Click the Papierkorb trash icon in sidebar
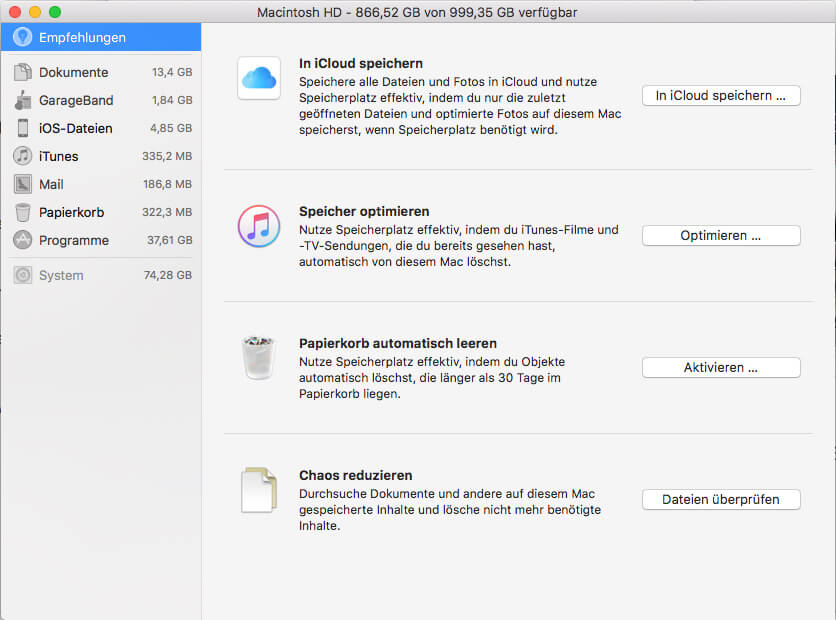This screenshot has height=620, width=836. (22, 212)
